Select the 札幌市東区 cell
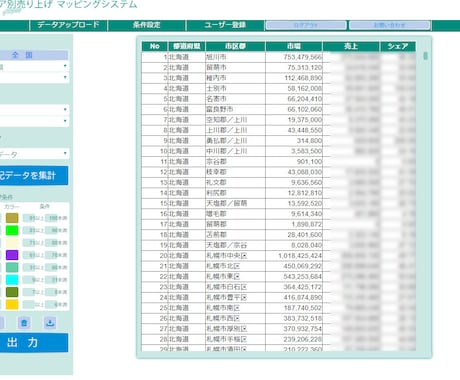 click(x=235, y=276)
